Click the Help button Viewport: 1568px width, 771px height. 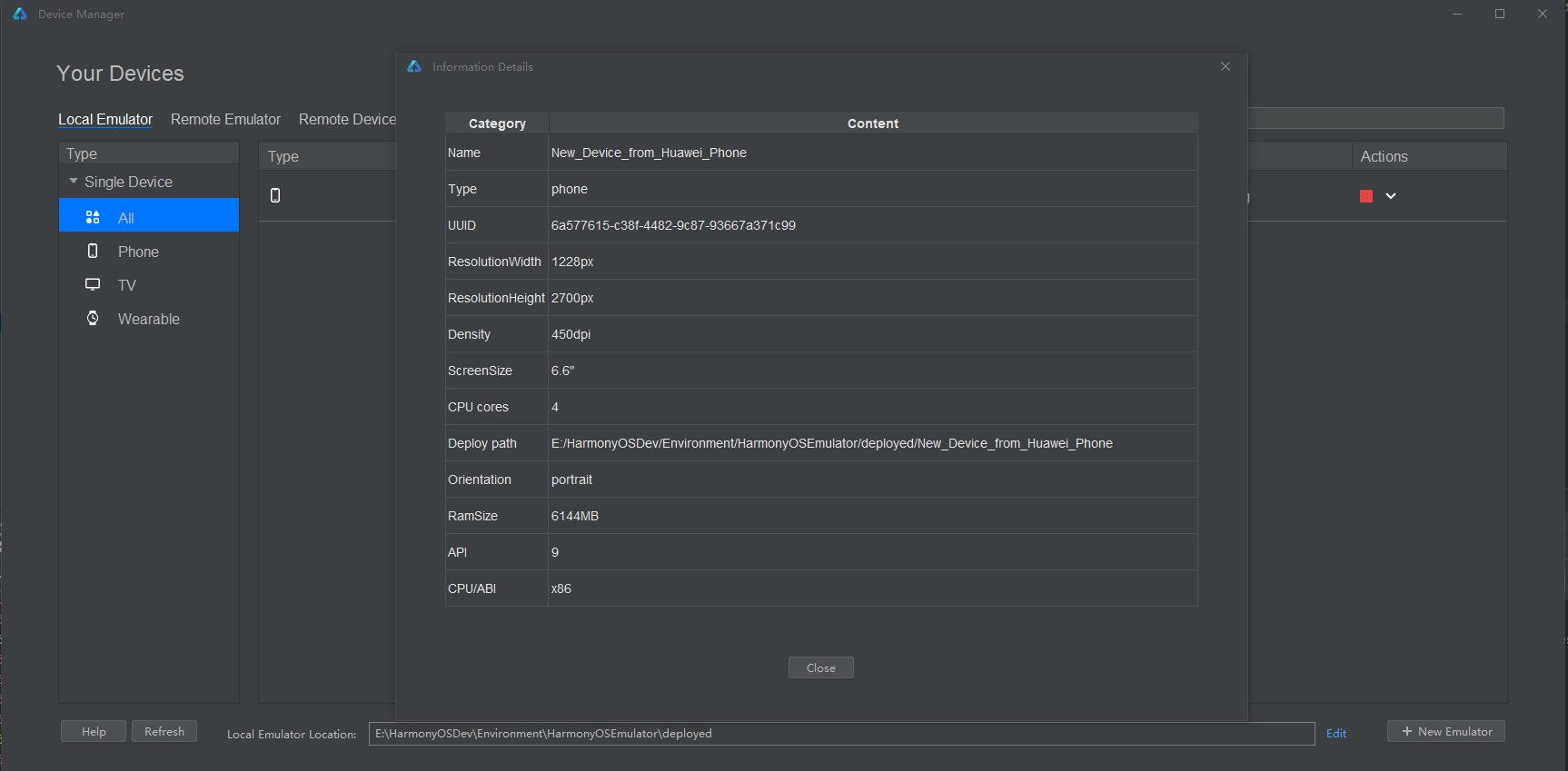coord(94,731)
